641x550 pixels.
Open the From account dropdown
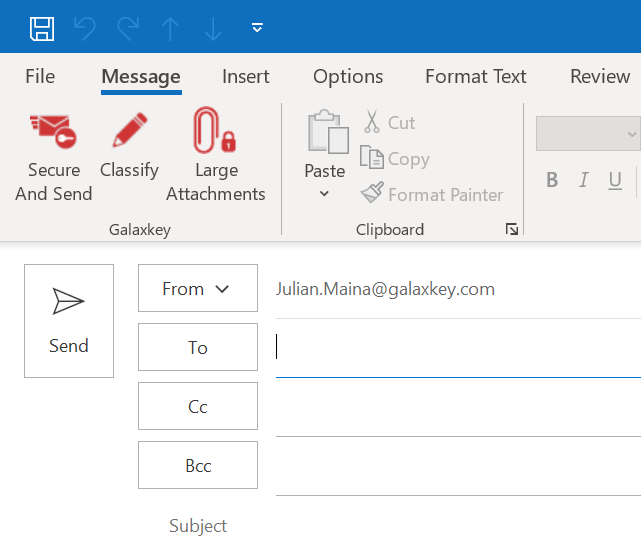point(197,289)
